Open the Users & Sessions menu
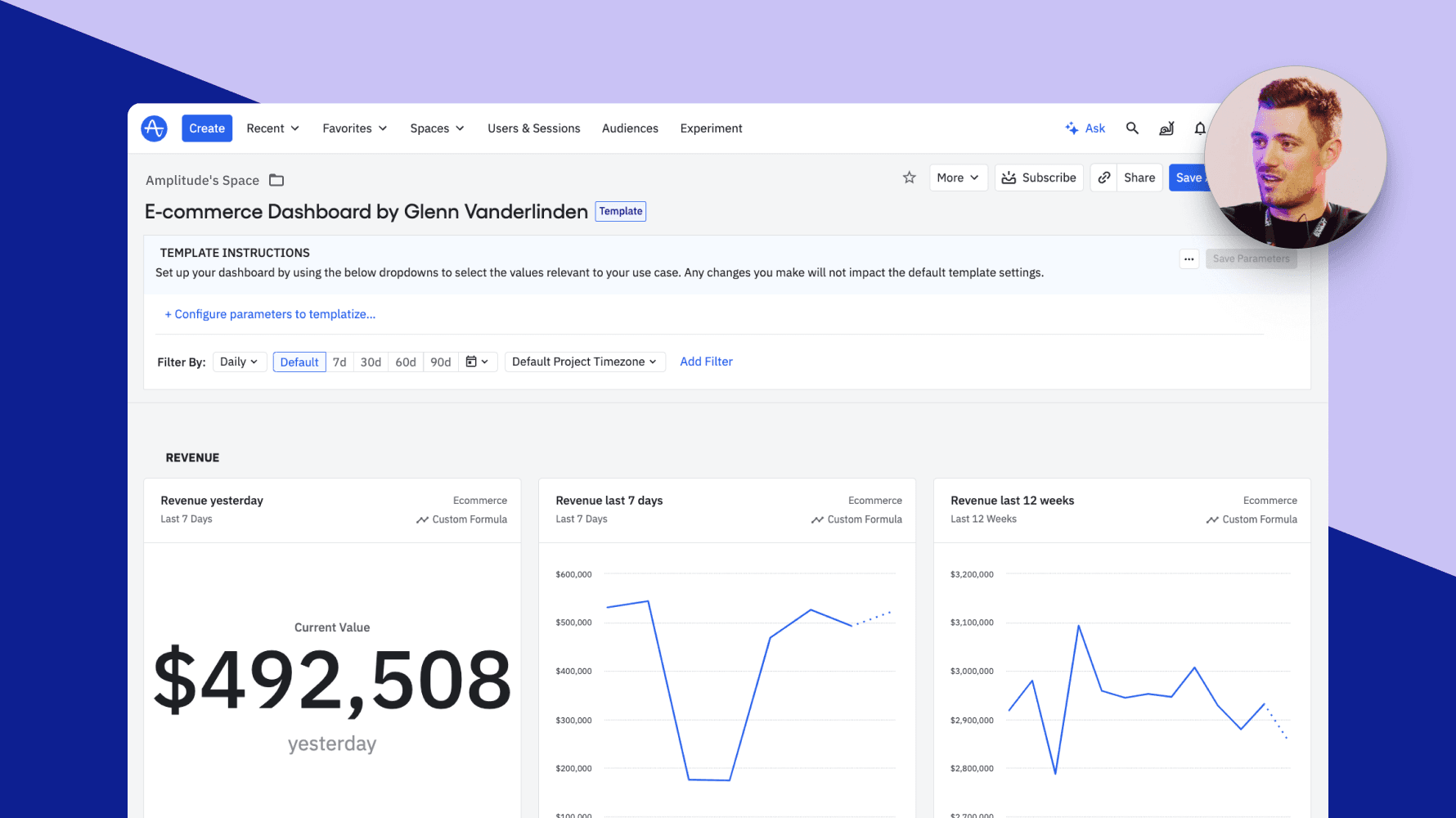 pyautogui.click(x=533, y=128)
